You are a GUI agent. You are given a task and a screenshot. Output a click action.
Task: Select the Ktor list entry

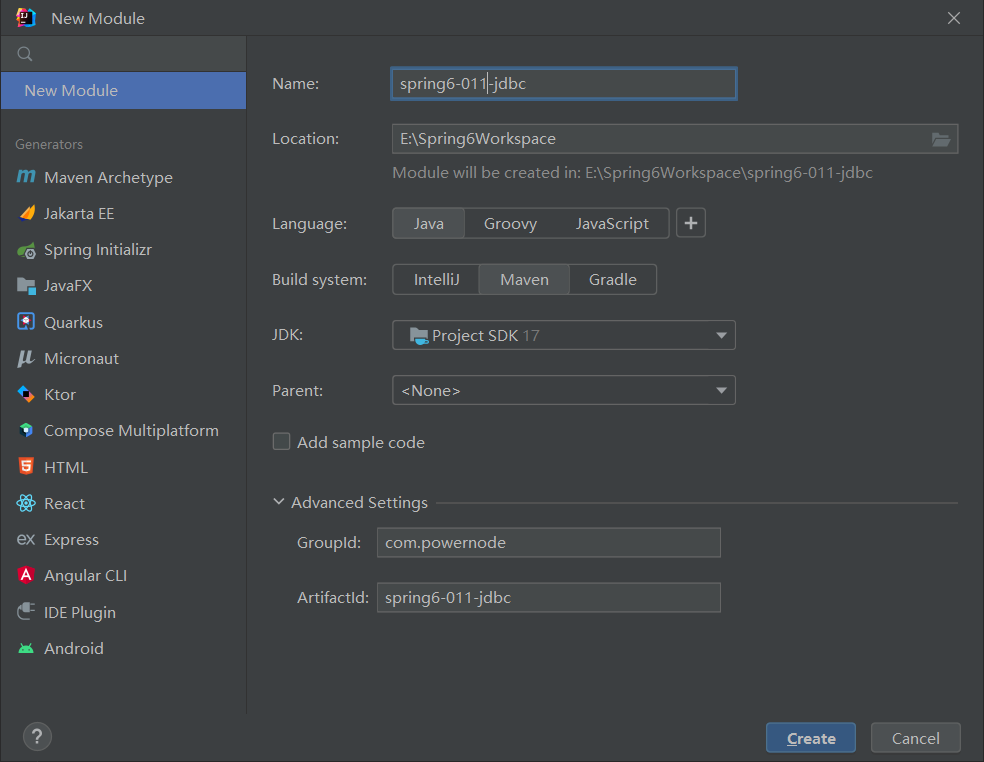pos(124,394)
